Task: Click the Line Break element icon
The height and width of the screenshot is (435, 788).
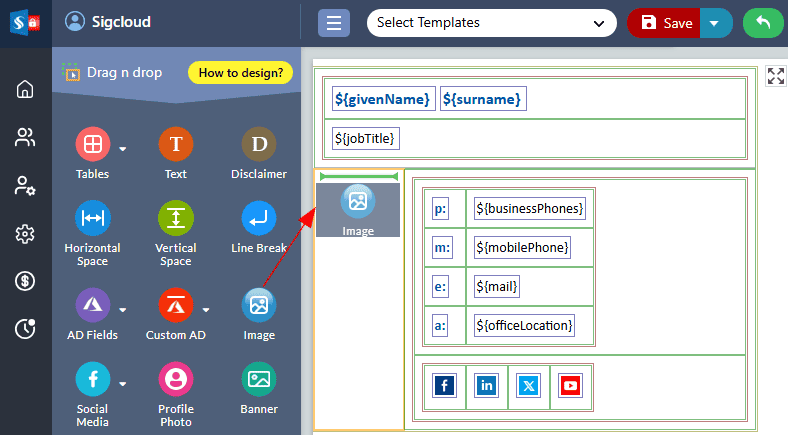Action: [259, 219]
